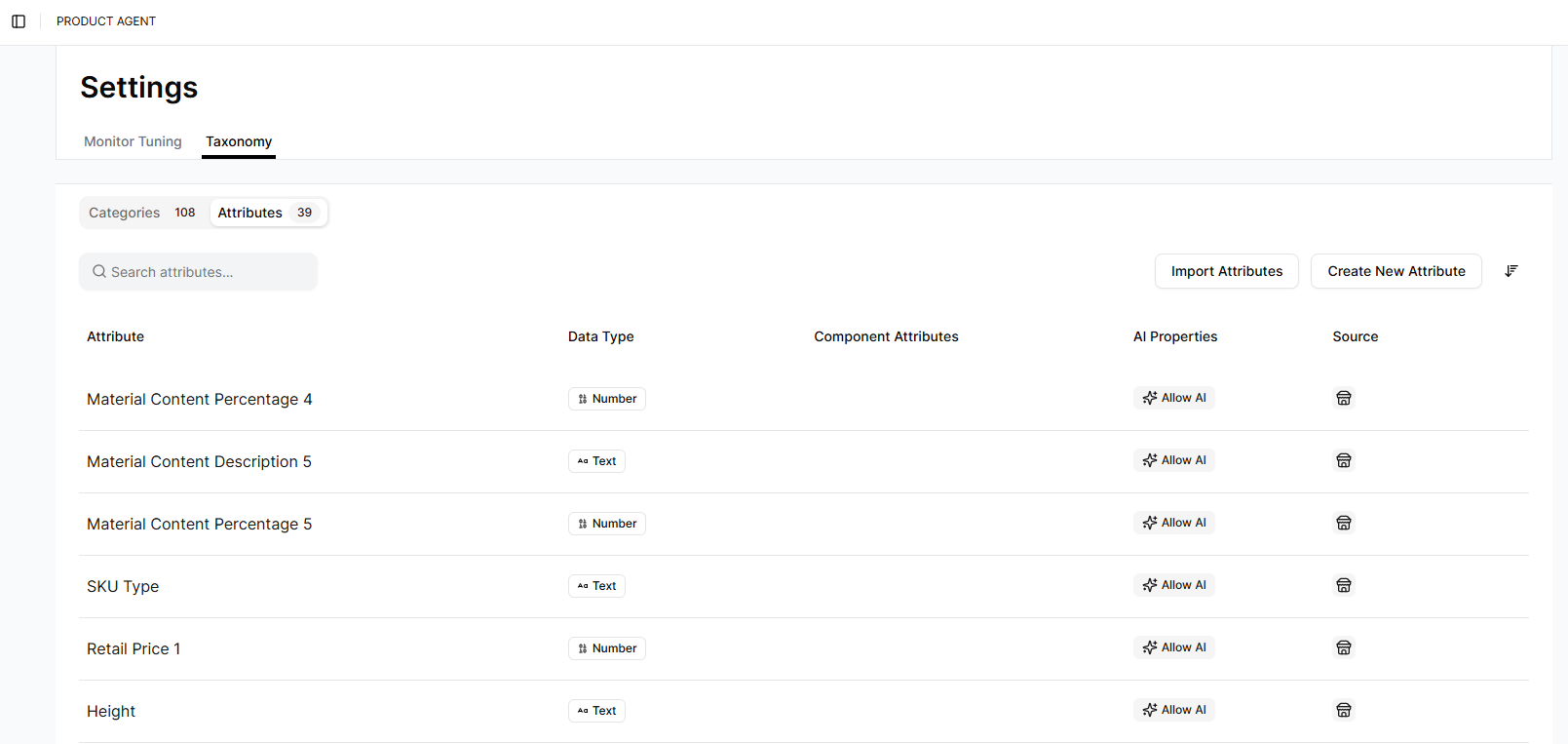Click the sort order icon
Viewport: 1568px width, 744px height.
[1511, 271]
